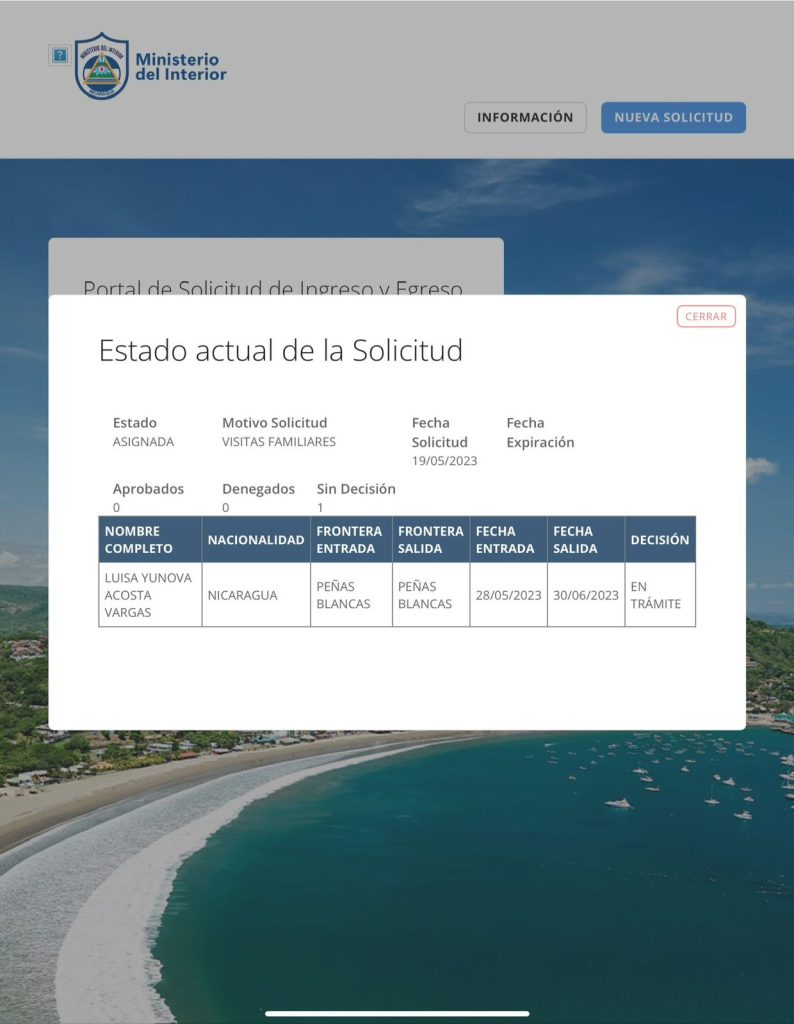Click the NICARAGUA nationality cell
Screen dimensions: 794x1024
(256, 595)
